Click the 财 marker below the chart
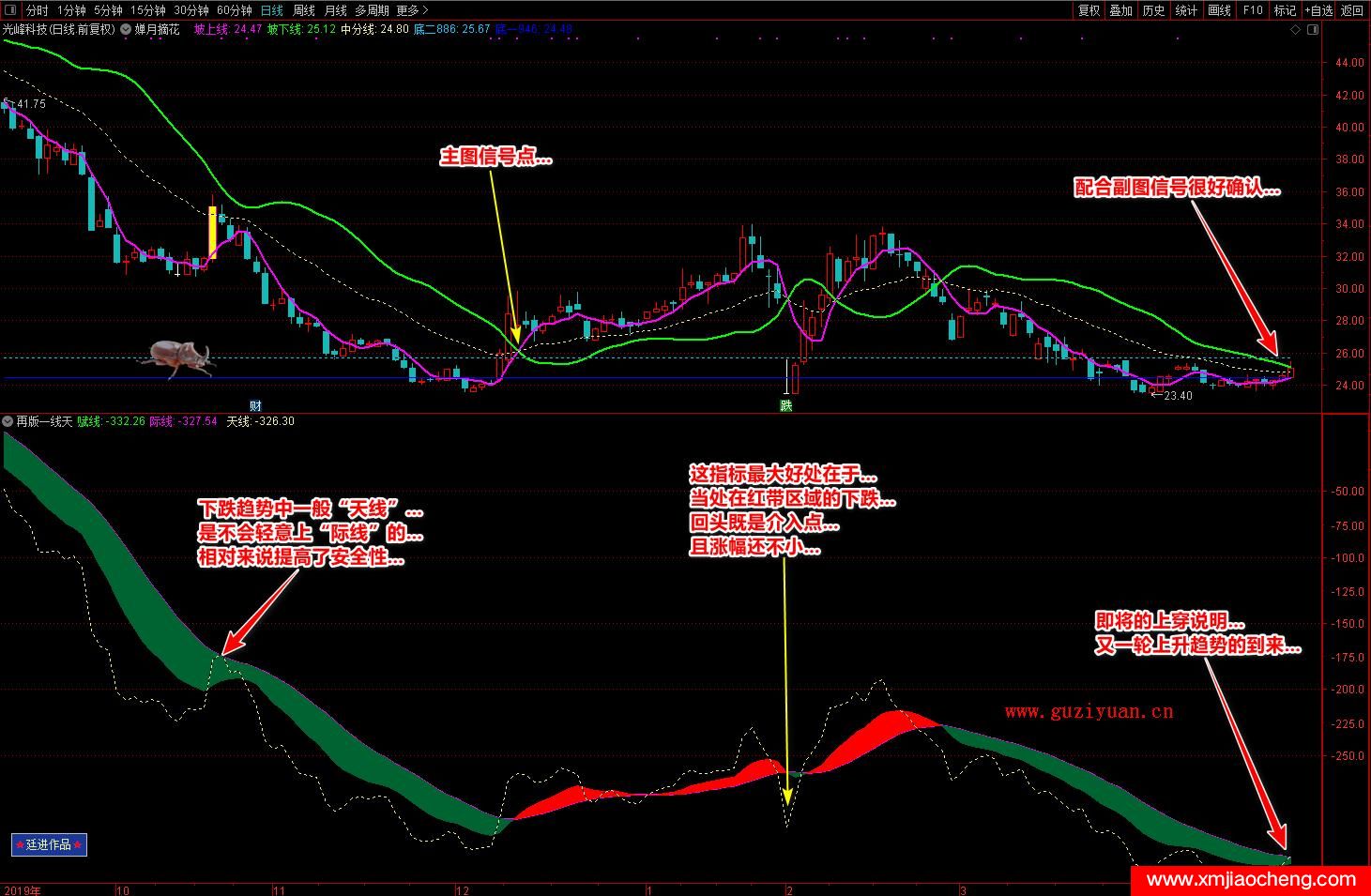The image size is (1371, 896). pyautogui.click(x=254, y=405)
